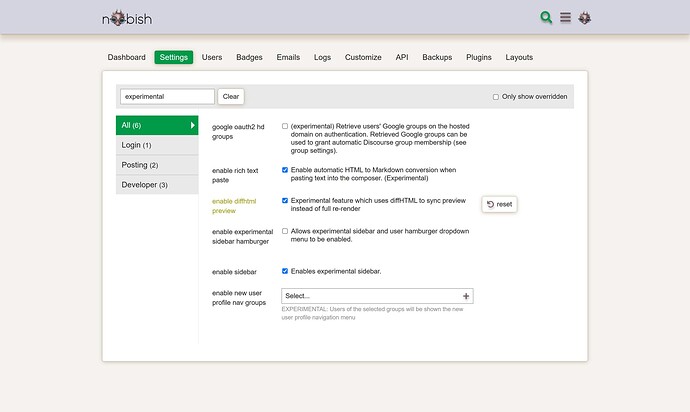Click the Clear filter button
690x412 pixels.
[x=231, y=96]
